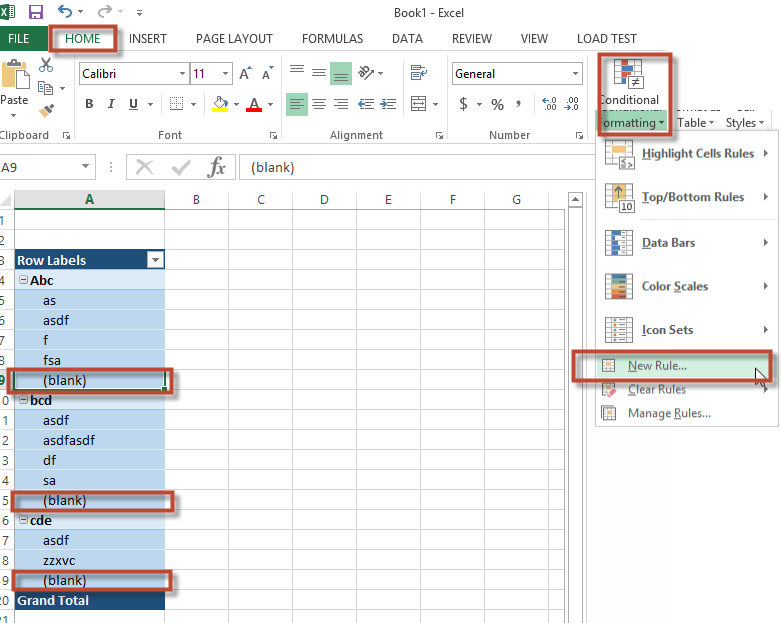
Task: Toggle Italic formatting
Action: (111, 104)
